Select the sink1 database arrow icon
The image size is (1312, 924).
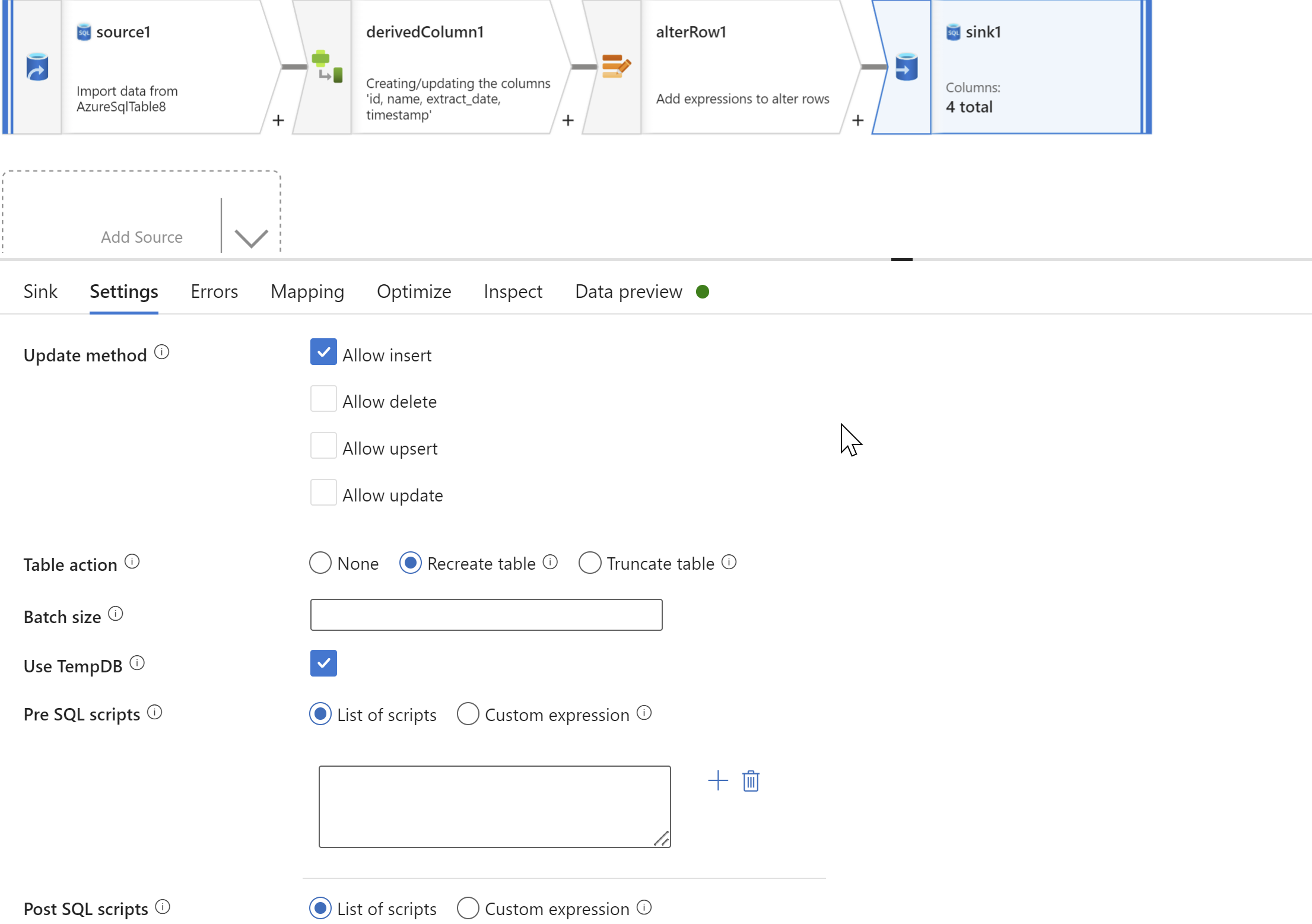906,67
